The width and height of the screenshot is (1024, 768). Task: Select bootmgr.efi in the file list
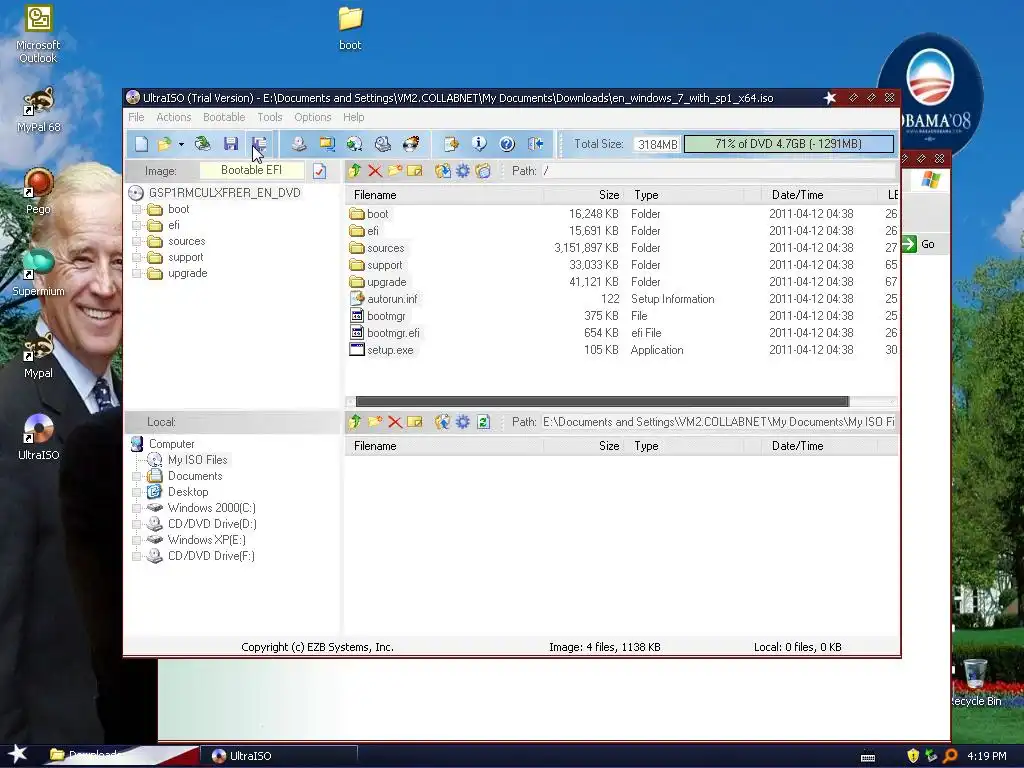tap(392, 333)
